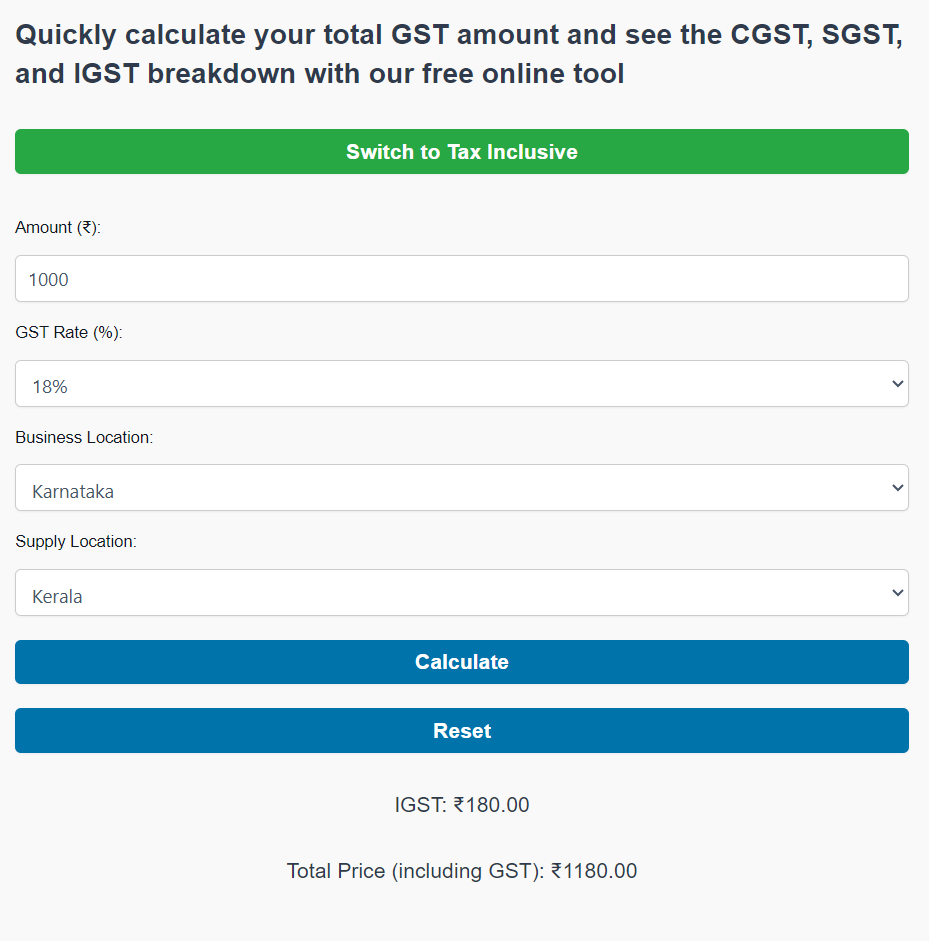Open the Supply Location dropdown
Screen dimensions: 929x941
pyautogui.click(x=461, y=592)
